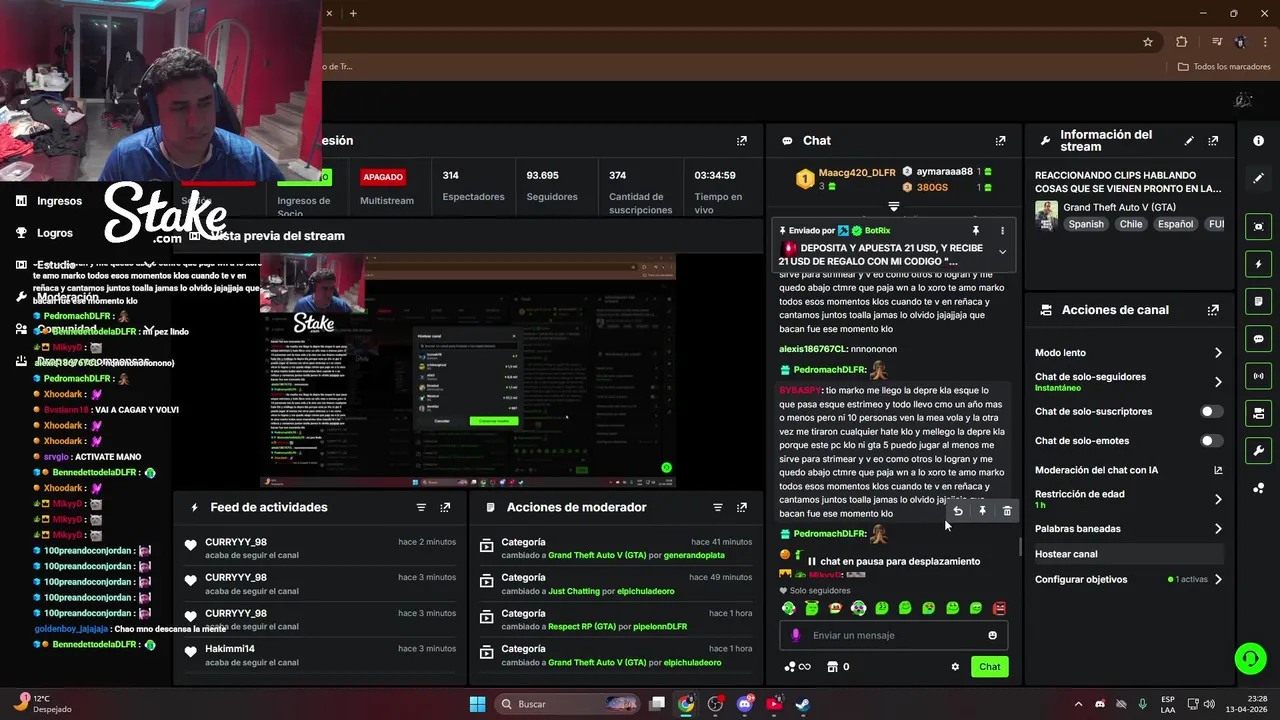
Task: Click the stream preview video thumbnail
Action: coord(468,371)
